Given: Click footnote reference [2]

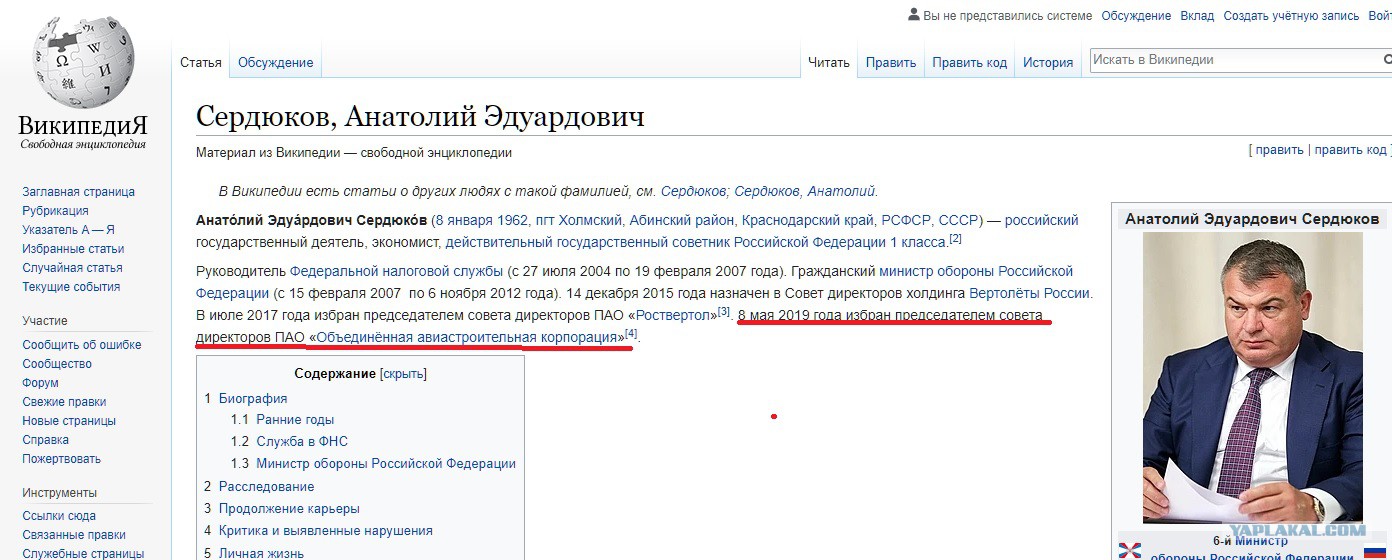Looking at the screenshot, I should [955, 238].
